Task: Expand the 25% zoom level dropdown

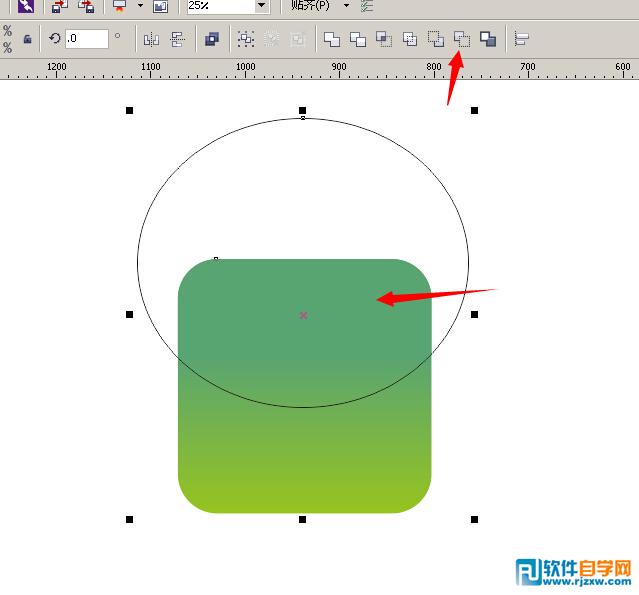Action: pos(262,5)
